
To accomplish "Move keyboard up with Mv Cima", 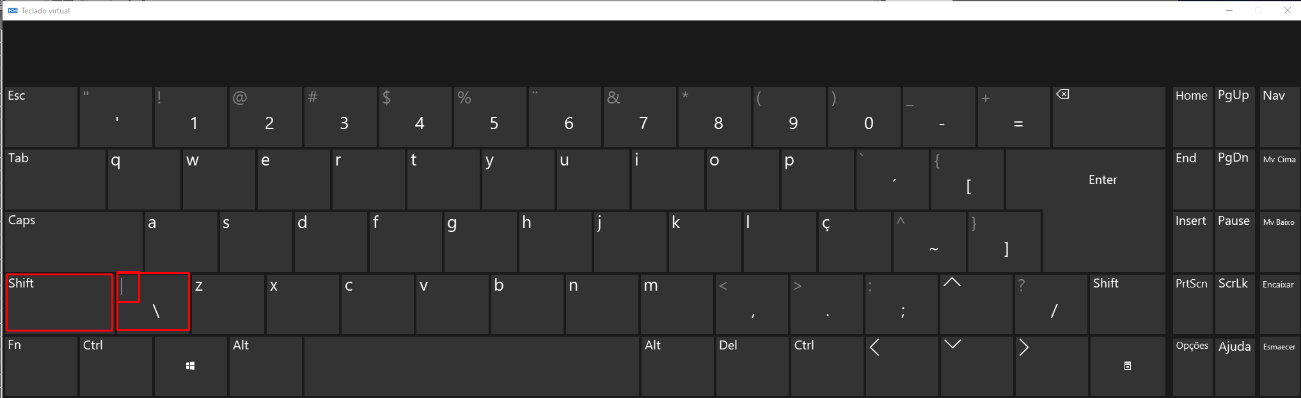I will [x=1278, y=179].
